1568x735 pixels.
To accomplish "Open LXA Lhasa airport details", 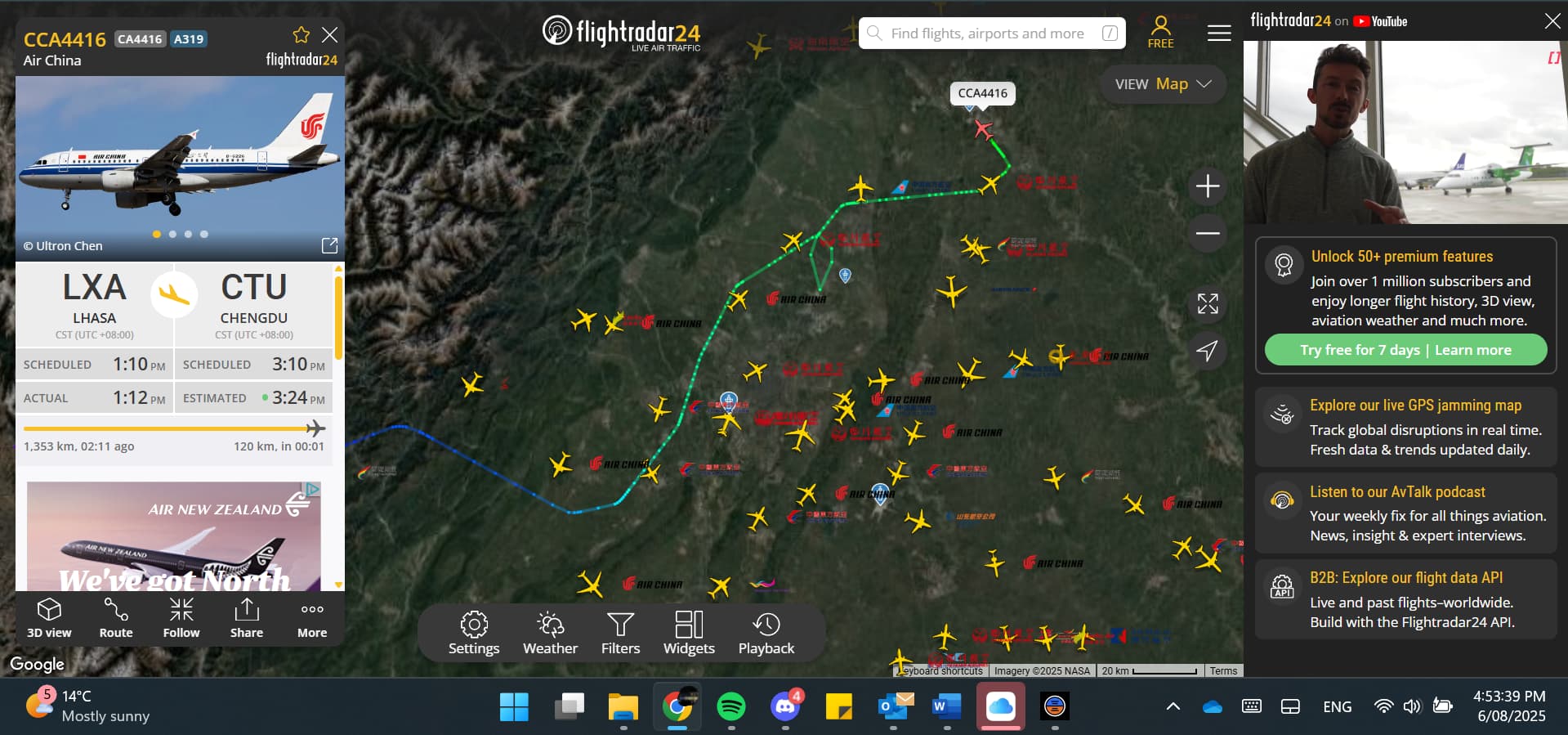I will (94, 304).
